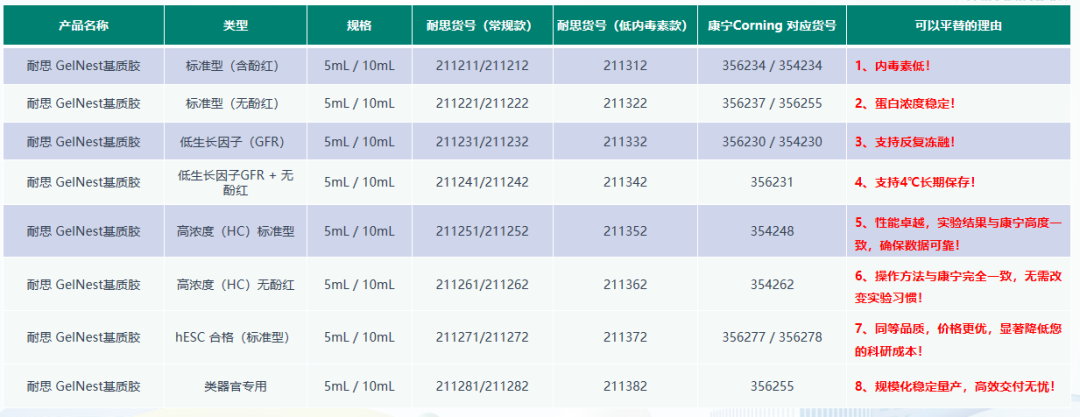
Task: Click the 规格 column header
Action: click(359, 26)
